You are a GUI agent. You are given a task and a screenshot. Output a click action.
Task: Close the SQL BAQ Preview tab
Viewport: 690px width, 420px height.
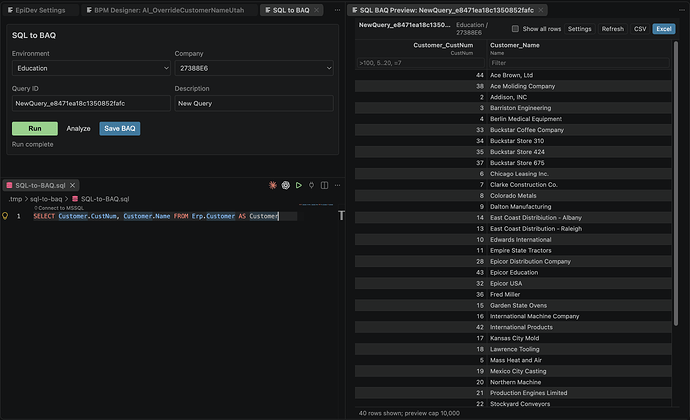[541, 10]
